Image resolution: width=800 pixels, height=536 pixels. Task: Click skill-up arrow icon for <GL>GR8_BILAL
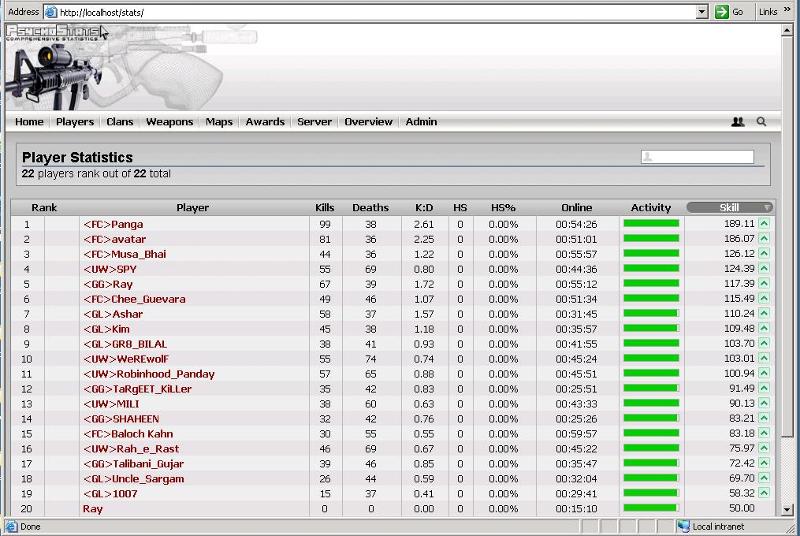point(764,343)
